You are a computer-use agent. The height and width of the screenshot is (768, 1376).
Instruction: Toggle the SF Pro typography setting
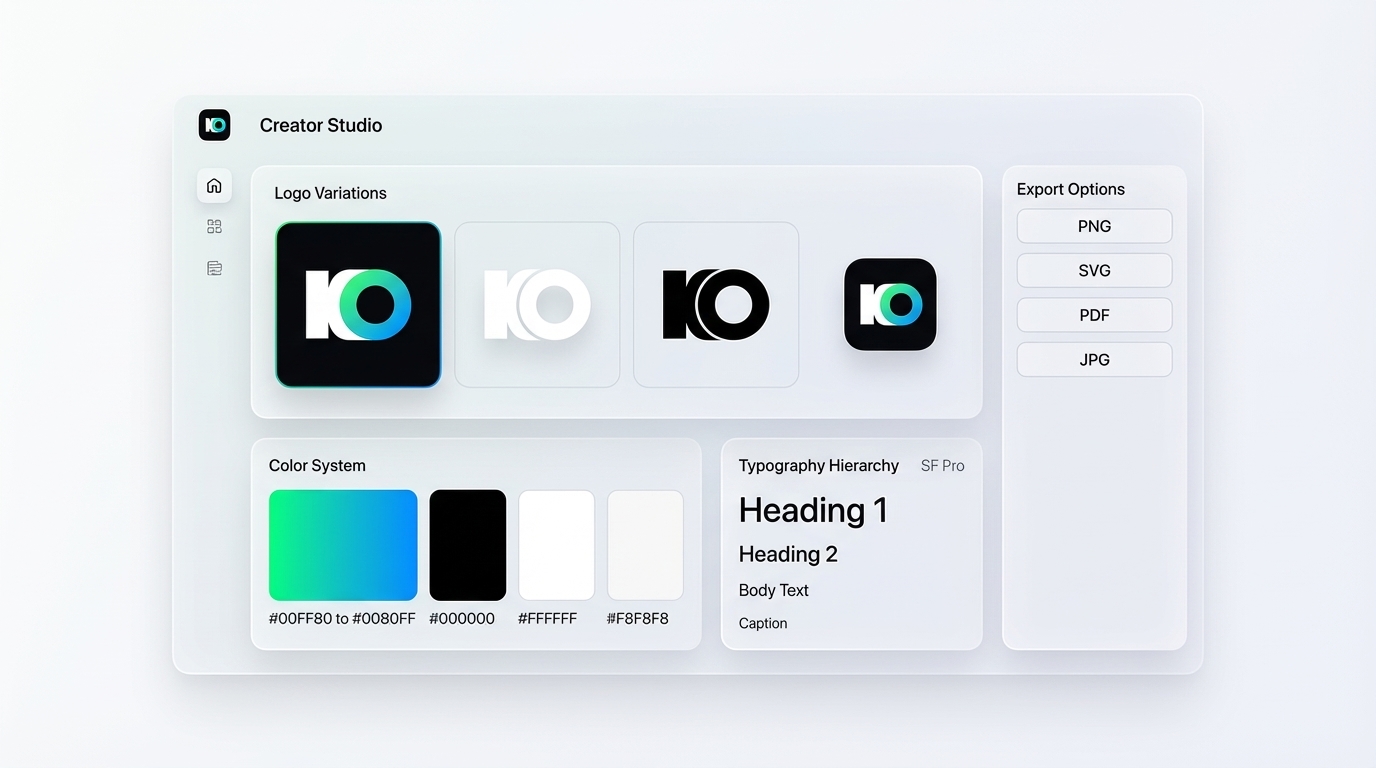942,465
